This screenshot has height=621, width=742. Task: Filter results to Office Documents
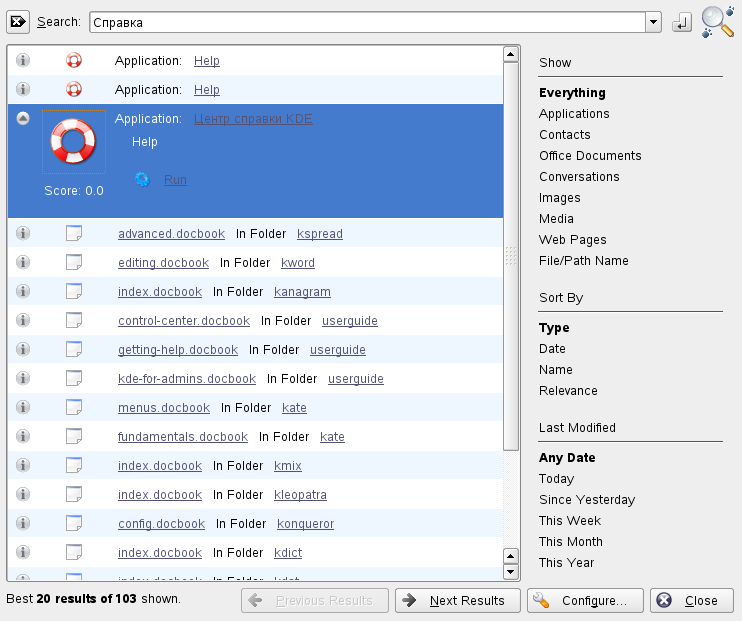590,156
